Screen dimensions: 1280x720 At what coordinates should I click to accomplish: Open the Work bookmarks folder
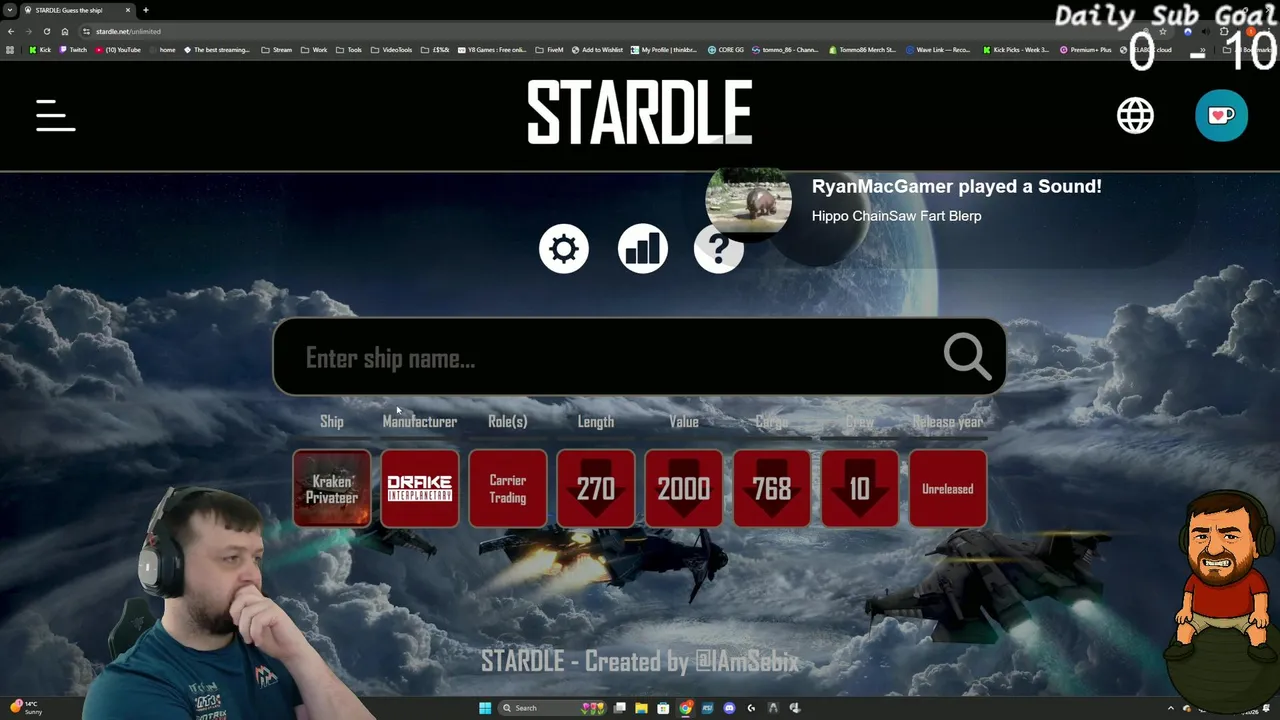tap(314, 50)
